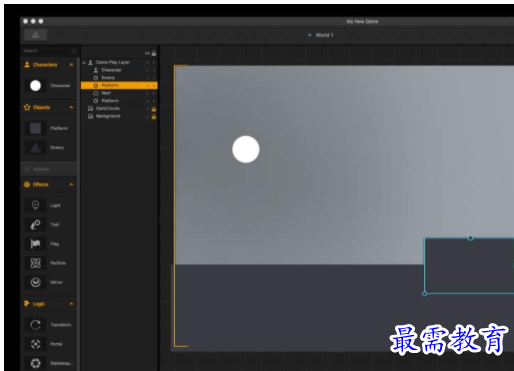This screenshot has width=514, height=371.
Task: Select the Game Play Layer row
Action: (x=119, y=62)
